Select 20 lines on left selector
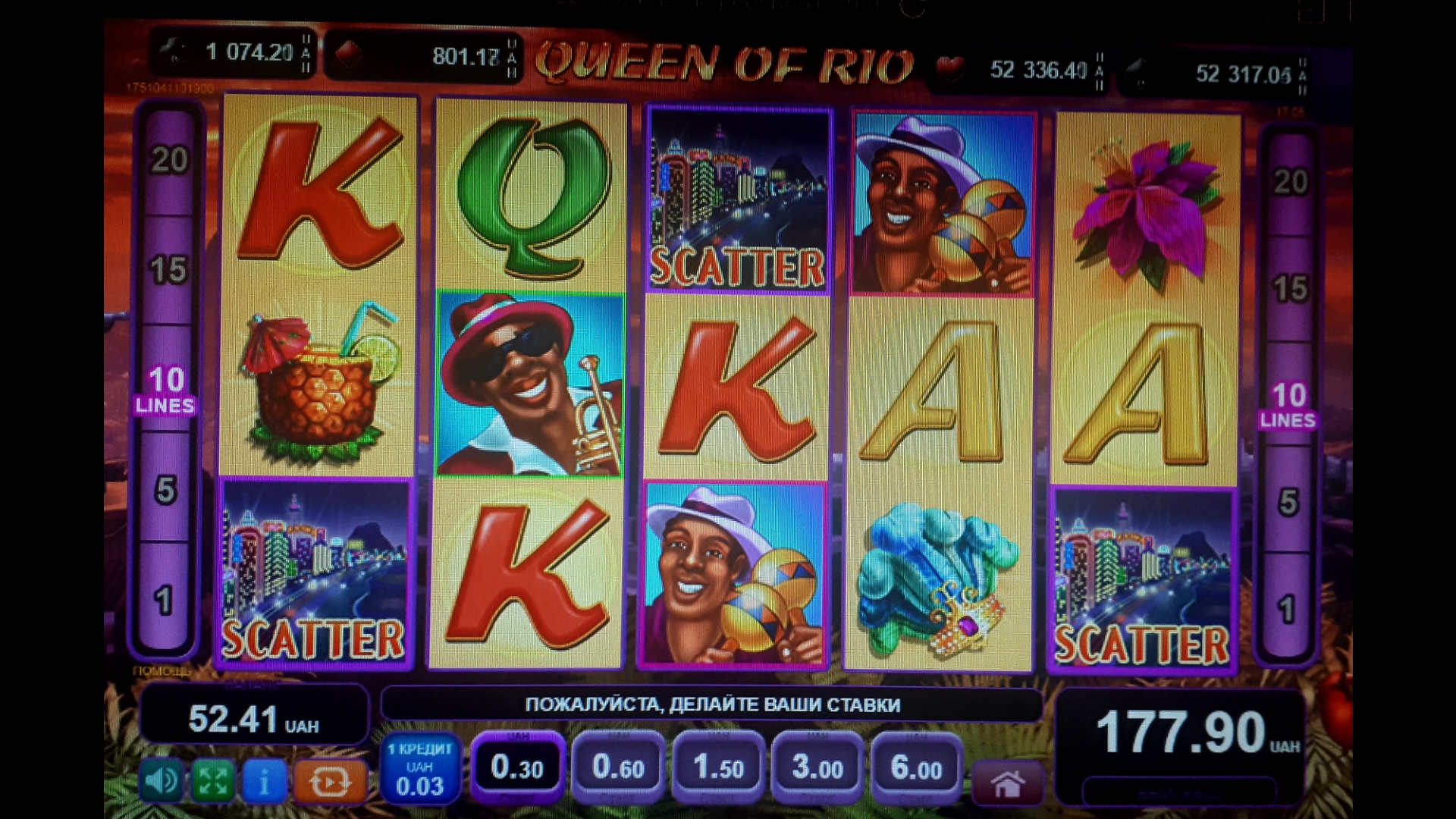The height and width of the screenshot is (819, 1456). tap(168, 160)
